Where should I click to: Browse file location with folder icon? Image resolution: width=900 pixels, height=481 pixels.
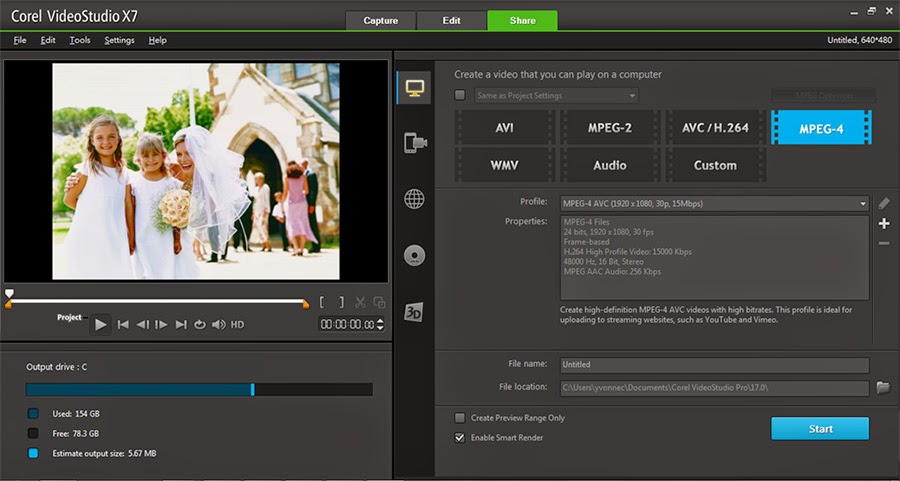pyautogui.click(x=883, y=387)
